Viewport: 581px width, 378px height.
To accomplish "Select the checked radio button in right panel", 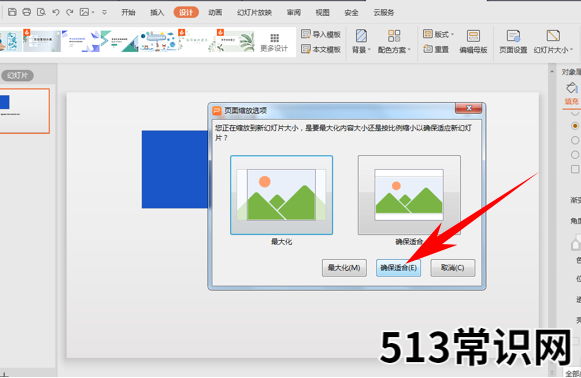I will 575,126.
